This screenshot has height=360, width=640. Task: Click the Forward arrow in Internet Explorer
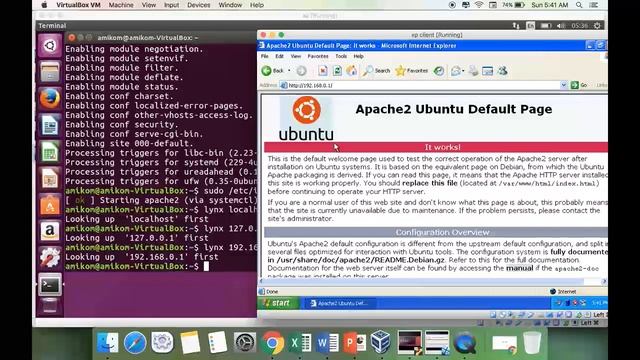pyautogui.click(x=301, y=71)
